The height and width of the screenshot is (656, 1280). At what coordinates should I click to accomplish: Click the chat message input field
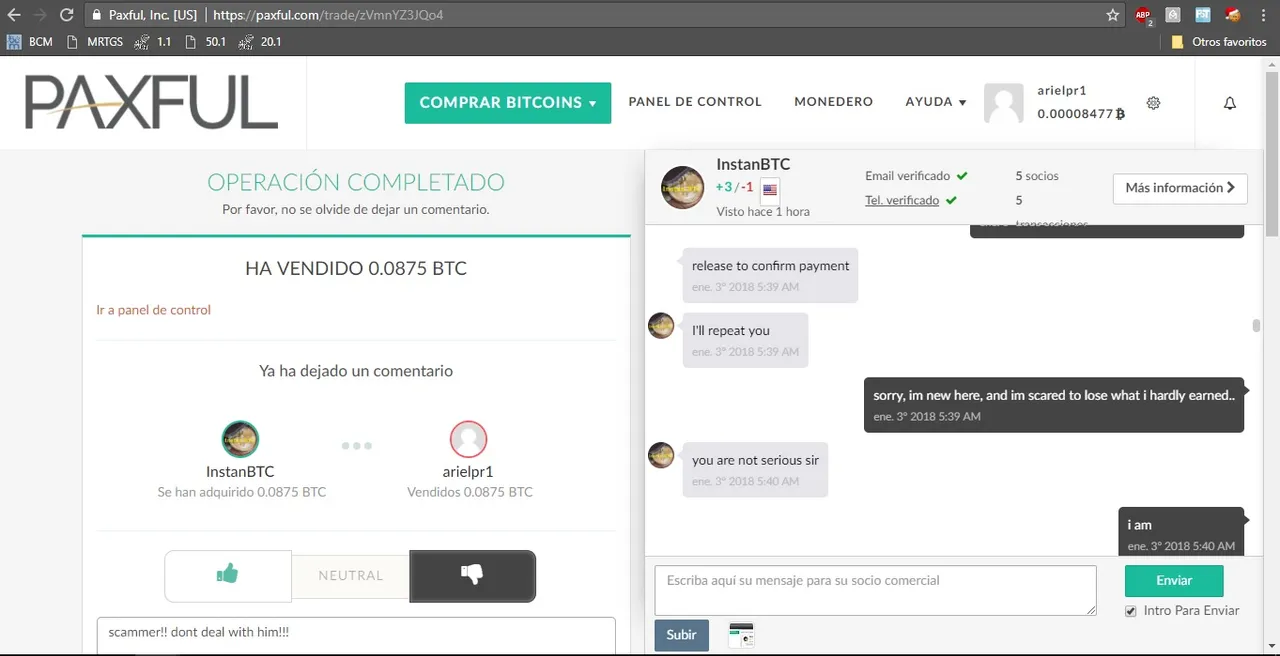click(x=875, y=590)
